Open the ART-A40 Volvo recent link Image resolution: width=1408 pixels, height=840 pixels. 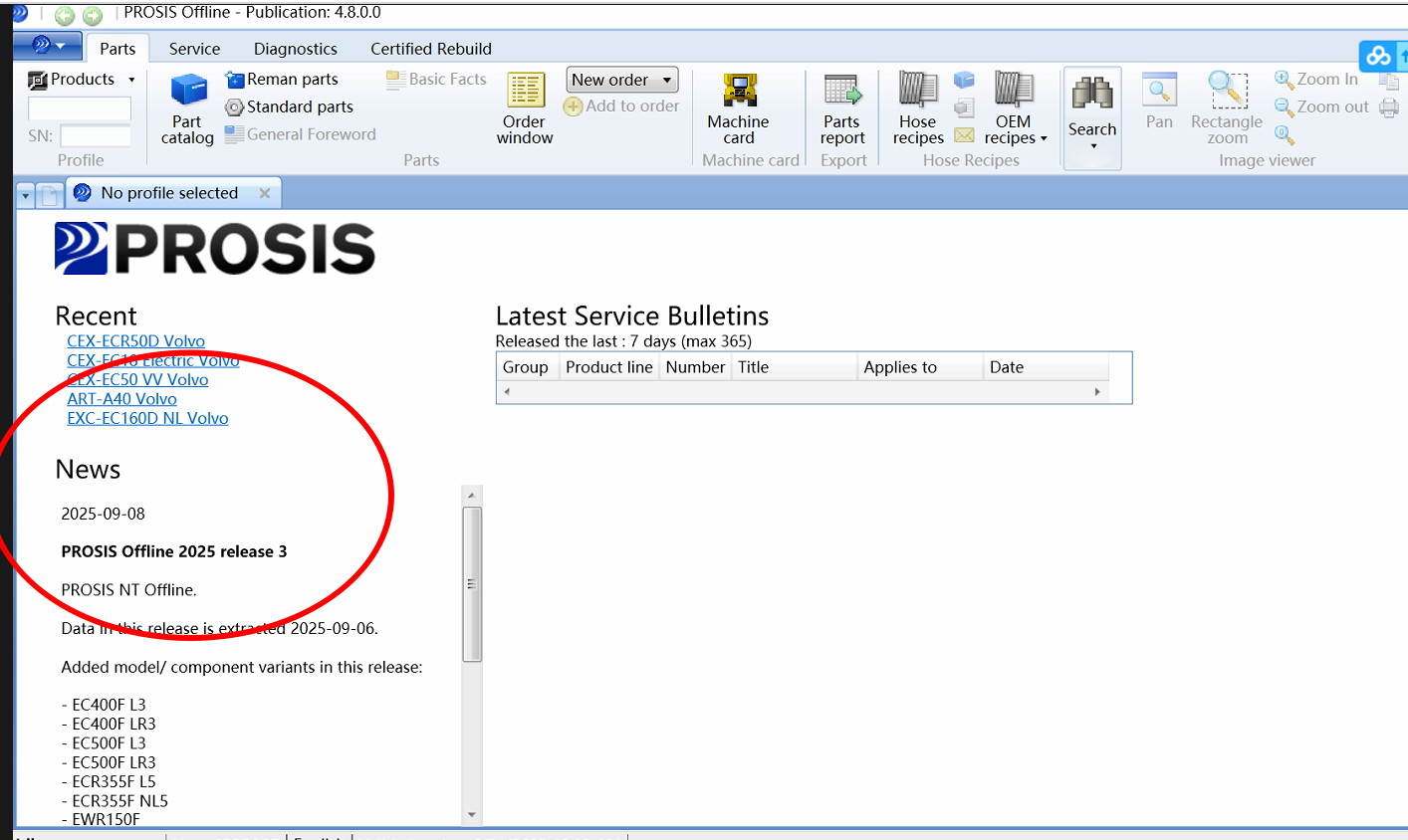[x=121, y=399]
